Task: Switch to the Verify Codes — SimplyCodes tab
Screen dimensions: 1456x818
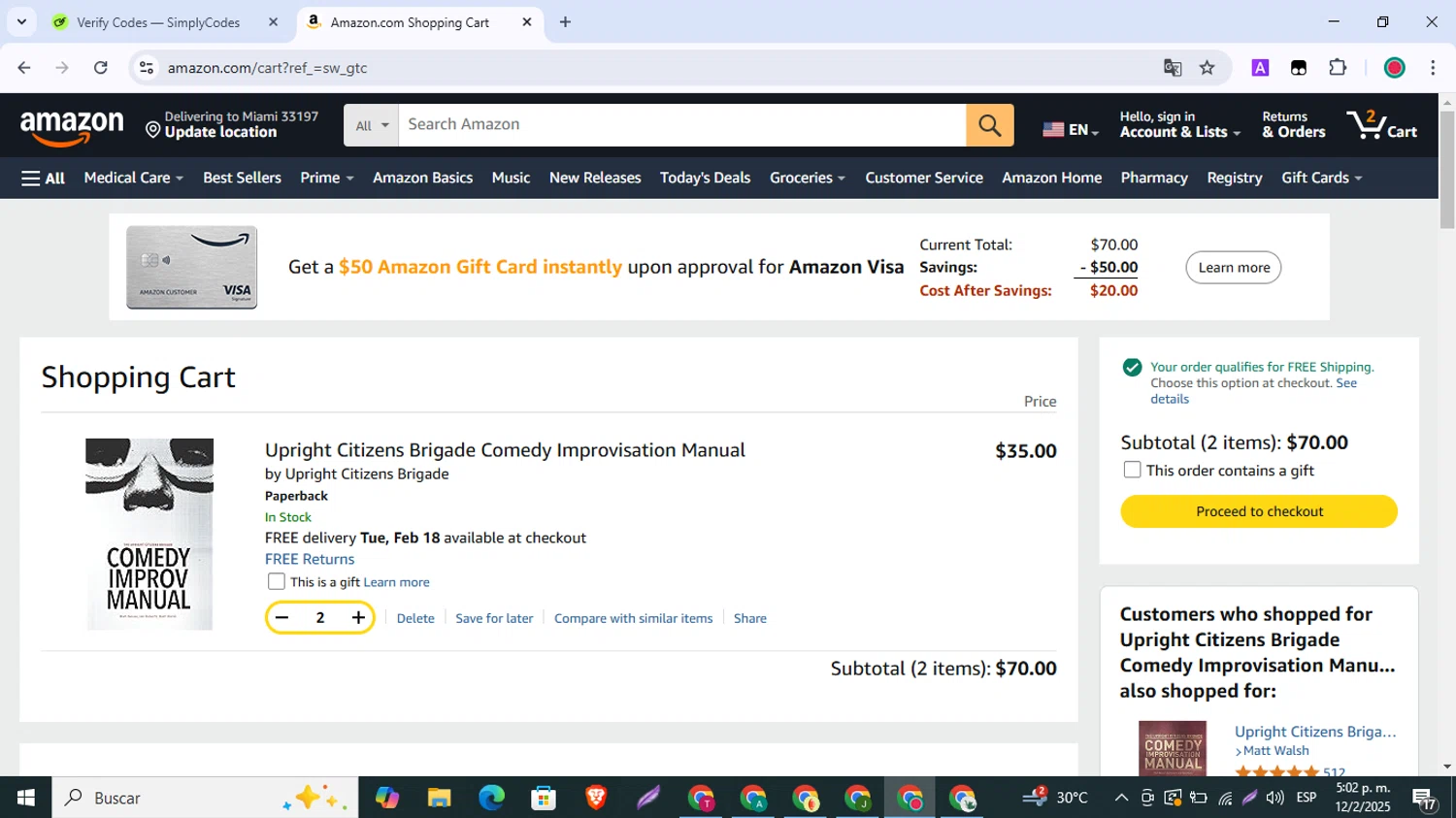Action: tap(158, 22)
